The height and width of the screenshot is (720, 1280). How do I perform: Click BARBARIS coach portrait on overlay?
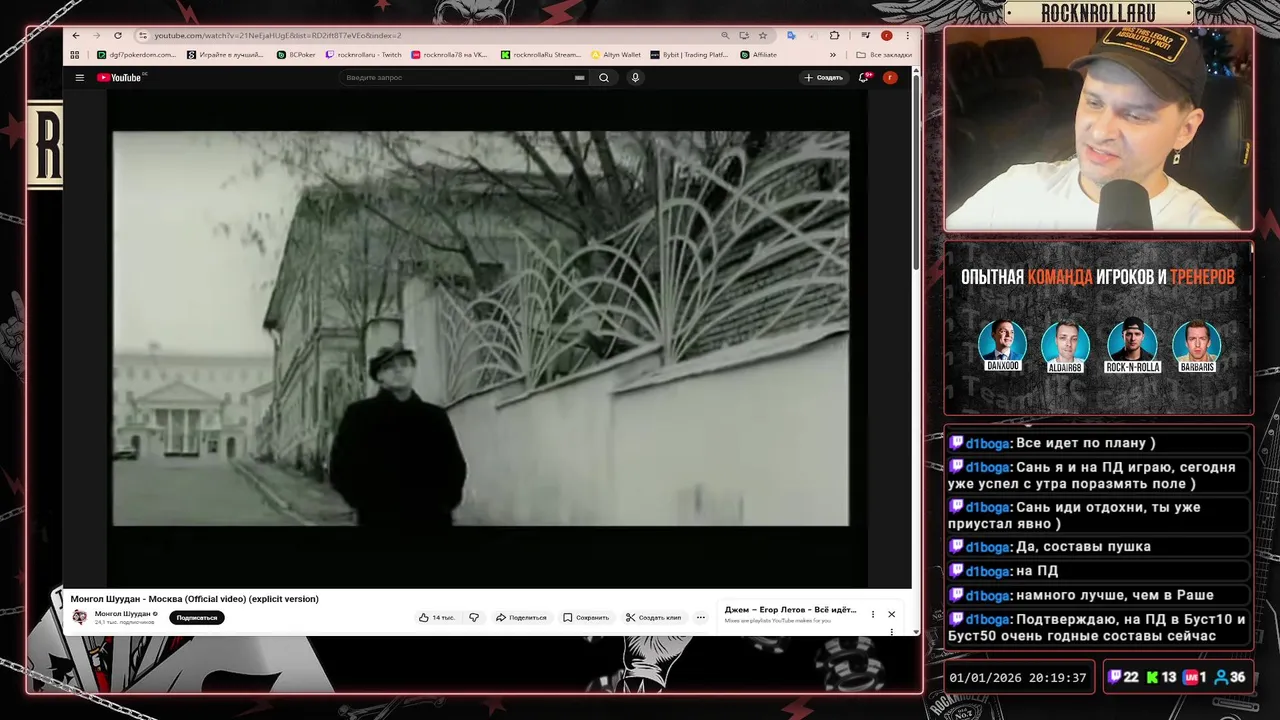tap(1196, 346)
